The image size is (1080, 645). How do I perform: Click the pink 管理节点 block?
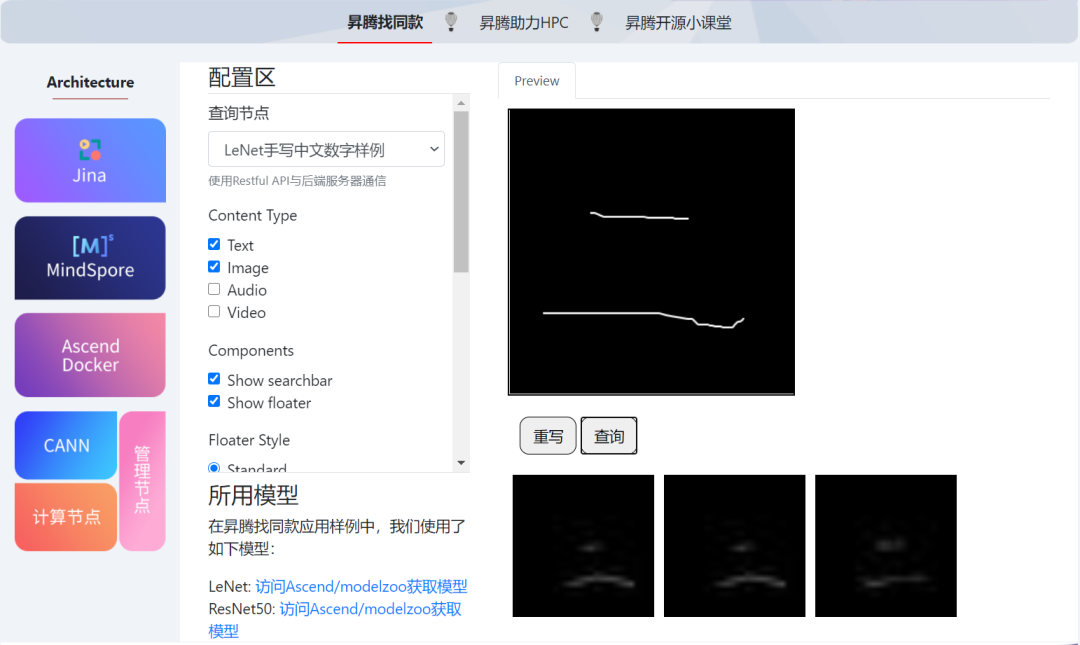coord(142,480)
